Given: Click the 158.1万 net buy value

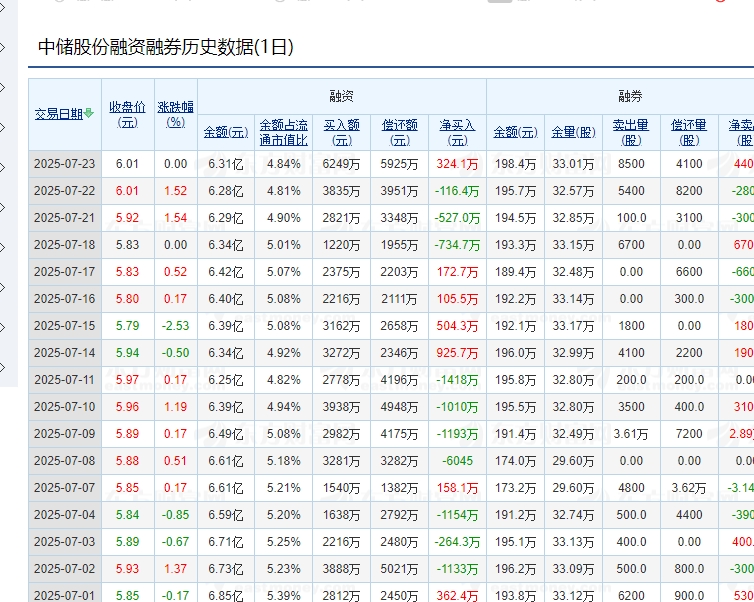Looking at the screenshot, I should [x=457, y=488].
